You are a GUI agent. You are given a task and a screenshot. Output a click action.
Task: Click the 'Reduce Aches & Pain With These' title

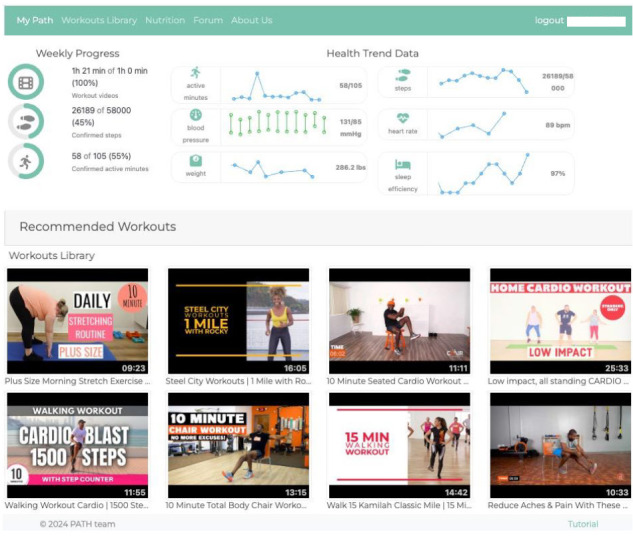pos(558,505)
